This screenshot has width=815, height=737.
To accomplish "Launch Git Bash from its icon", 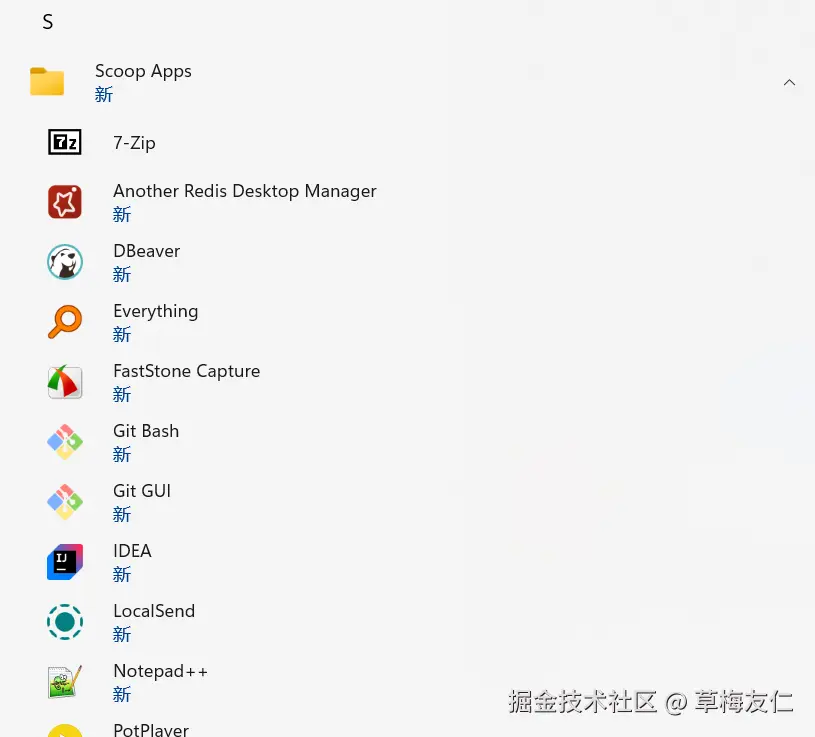I will (x=65, y=442).
